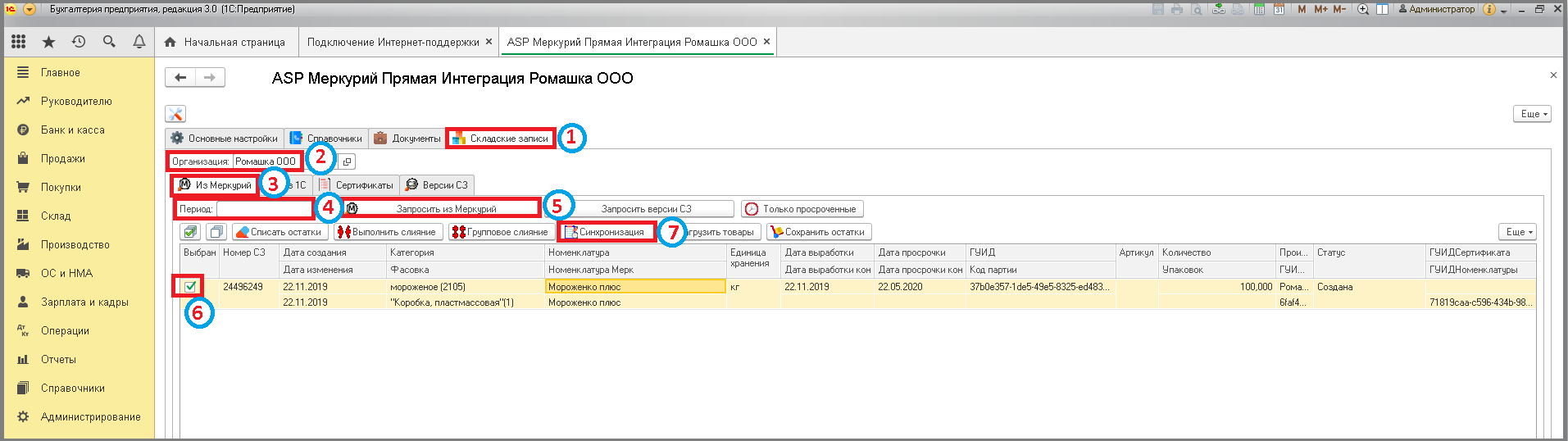Switch to Начальная страница tab
The image size is (1568, 441).
pyautogui.click(x=225, y=42)
